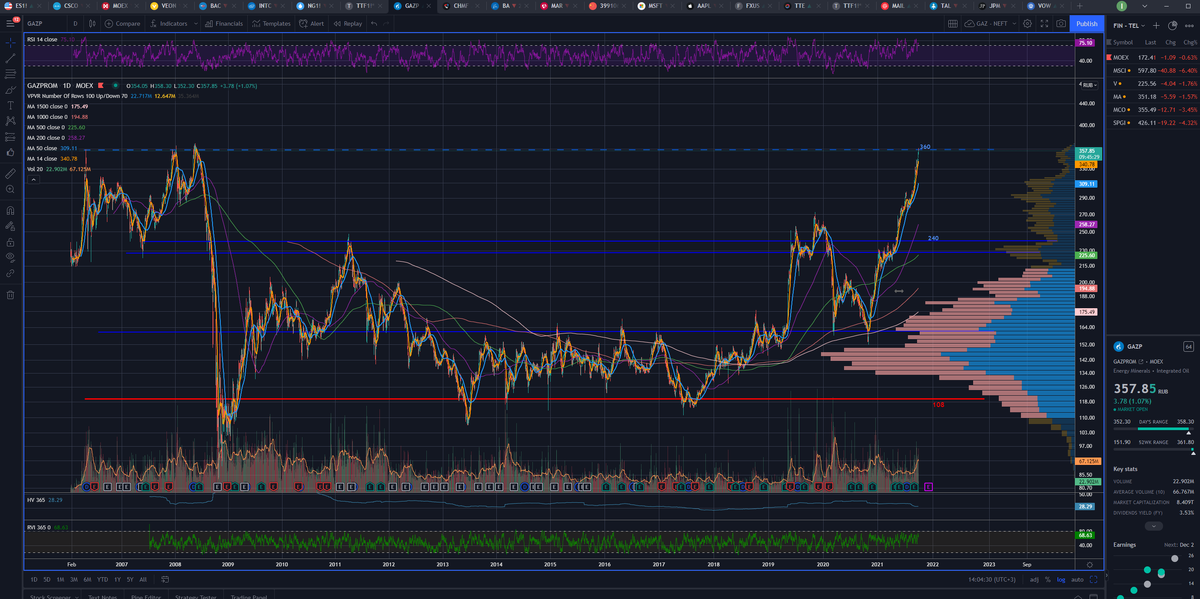The height and width of the screenshot is (599, 1200).
Task: Toggle the log scale
Action: point(1063,579)
